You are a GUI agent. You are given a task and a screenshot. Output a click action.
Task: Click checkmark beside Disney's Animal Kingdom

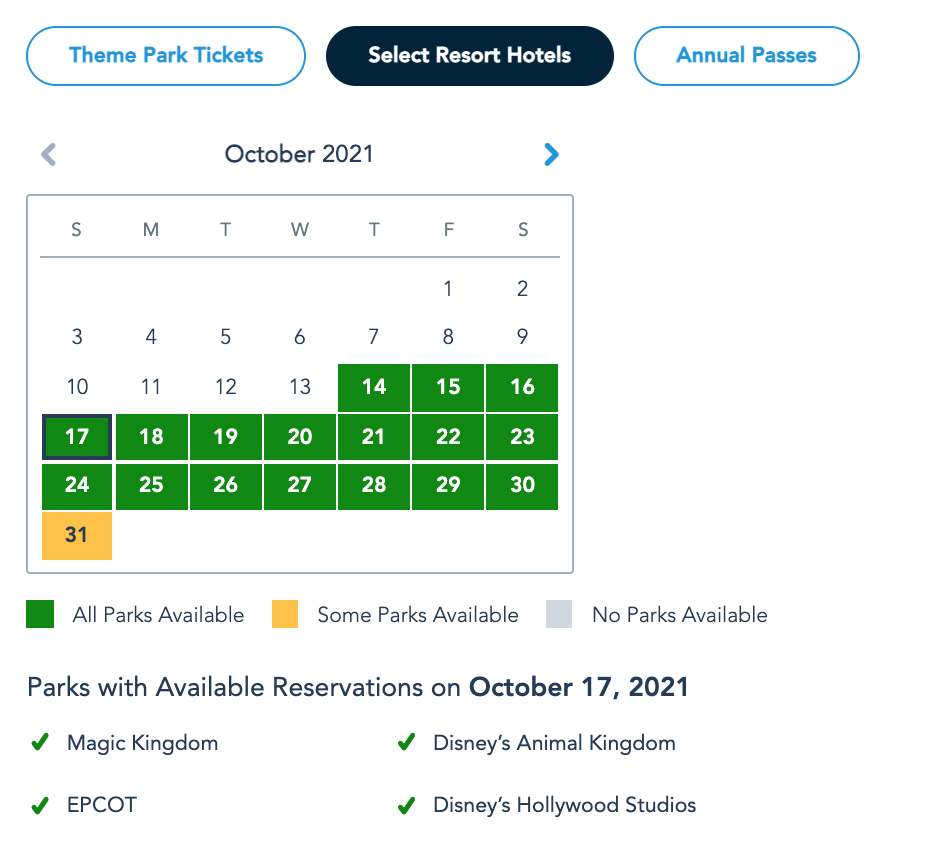coord(406,743)
